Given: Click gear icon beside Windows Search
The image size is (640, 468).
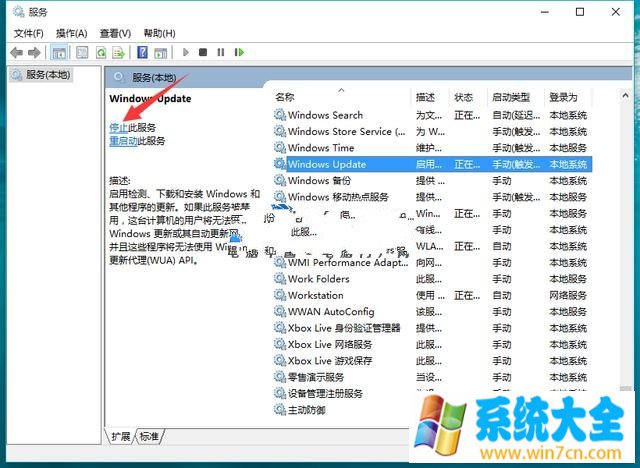Looking at the screenshot, I should 280,115.
